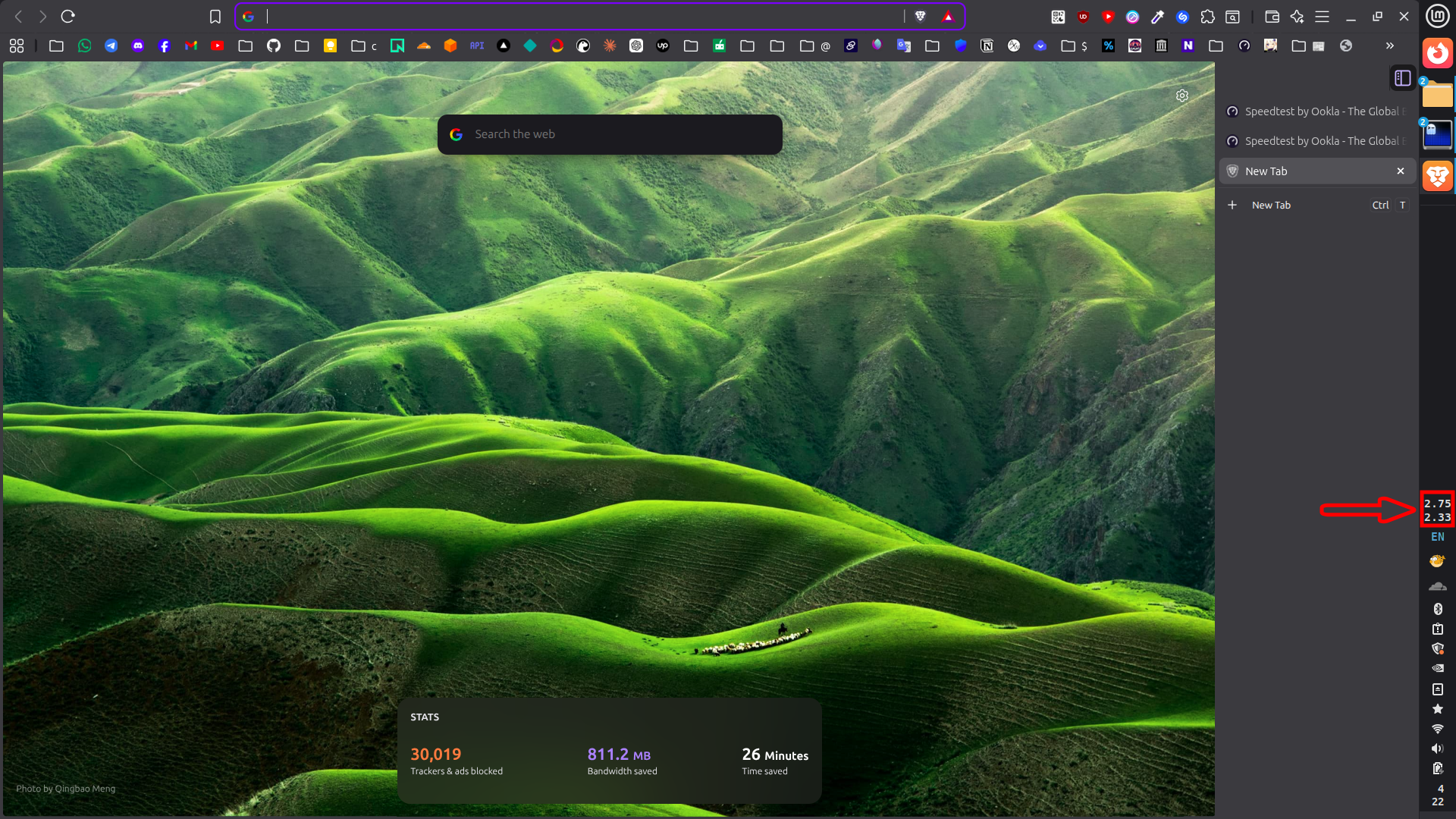
Task: Open the Gmail bookmark
Action: point(191,45)
